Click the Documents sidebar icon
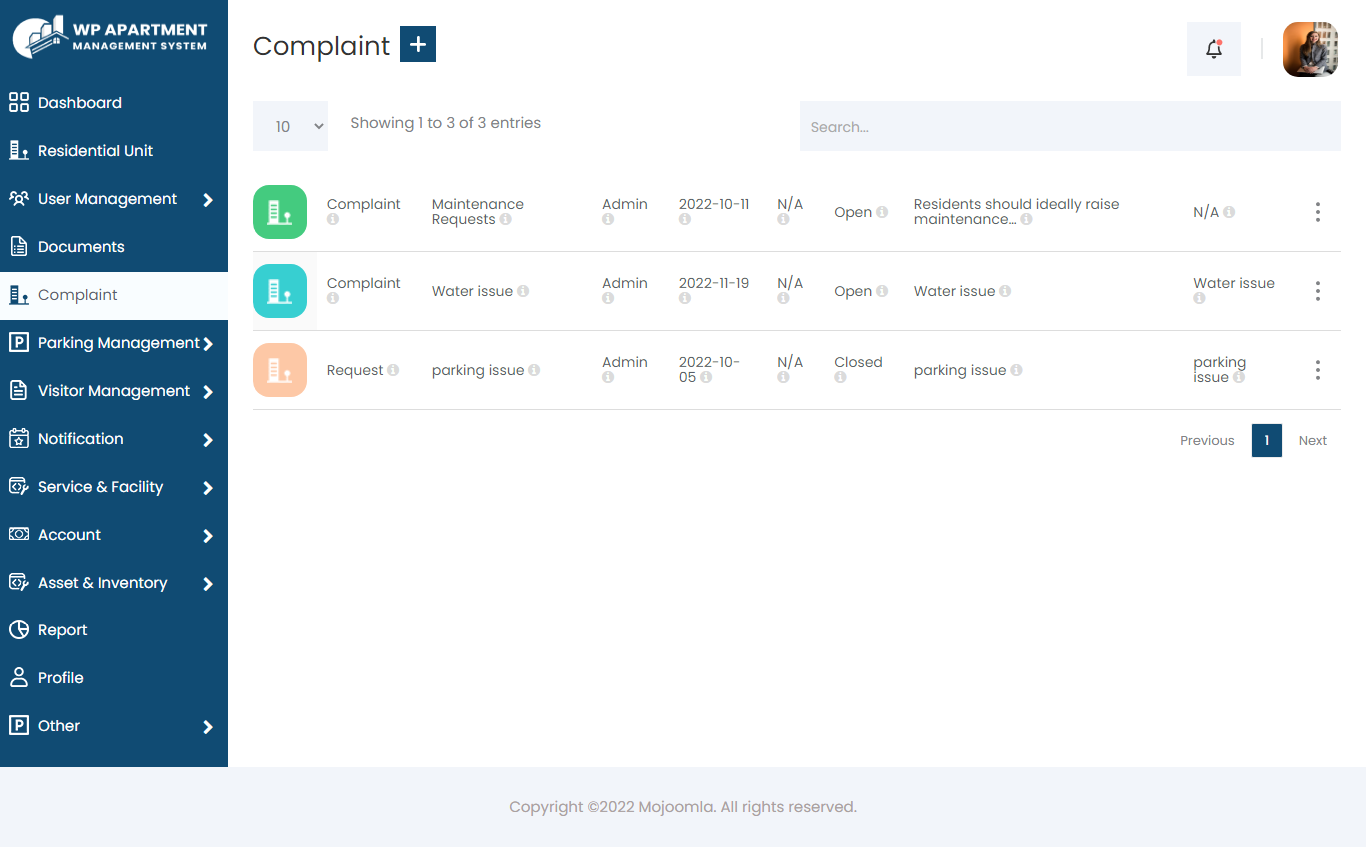1366x848 pixels. (x=19, y=246)
